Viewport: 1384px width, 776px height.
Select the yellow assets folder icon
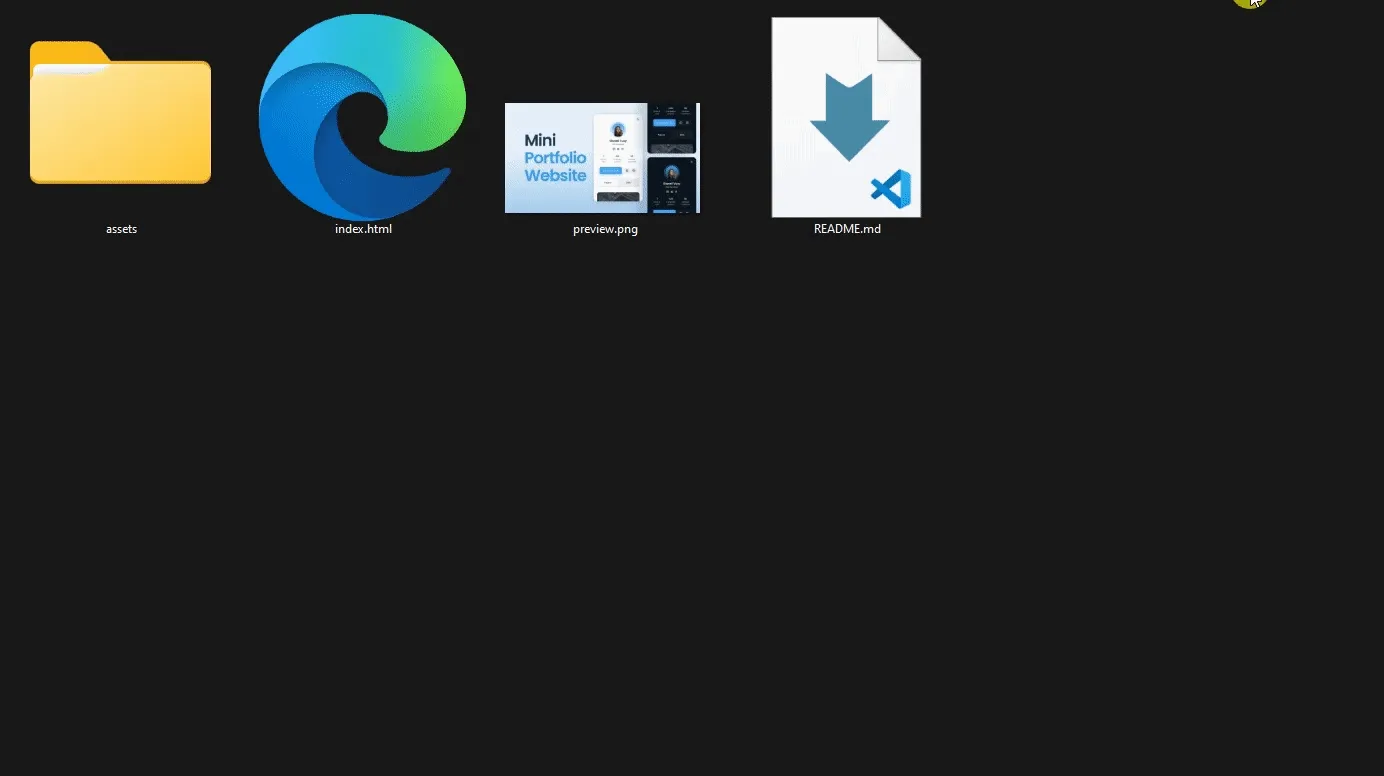pos(120,113)
